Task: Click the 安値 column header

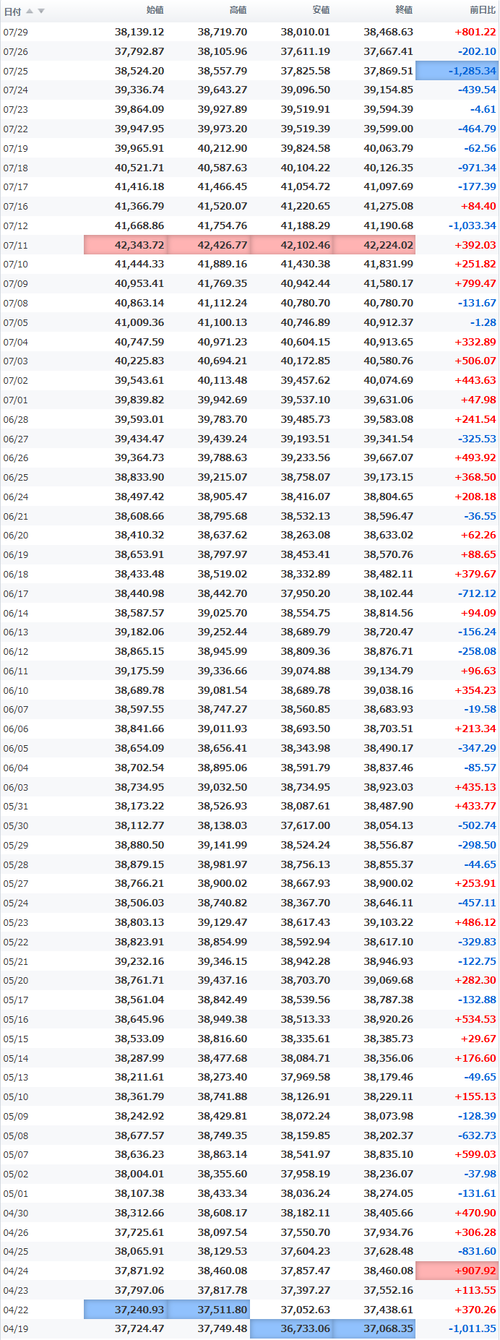Action: click(x=321, y=11)
